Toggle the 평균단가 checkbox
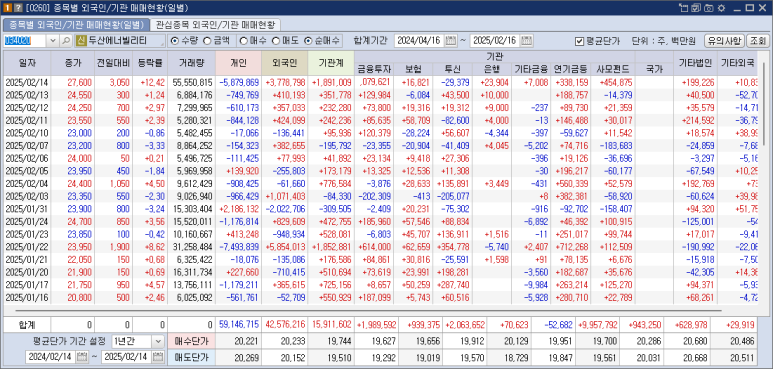Image resolution: width=773 pixels, height=369 pixels. click(579, 41)
